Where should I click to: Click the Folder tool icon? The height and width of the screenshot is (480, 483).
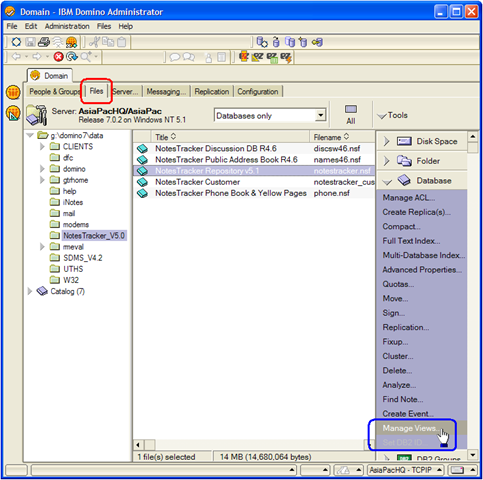tap(404, 161)
